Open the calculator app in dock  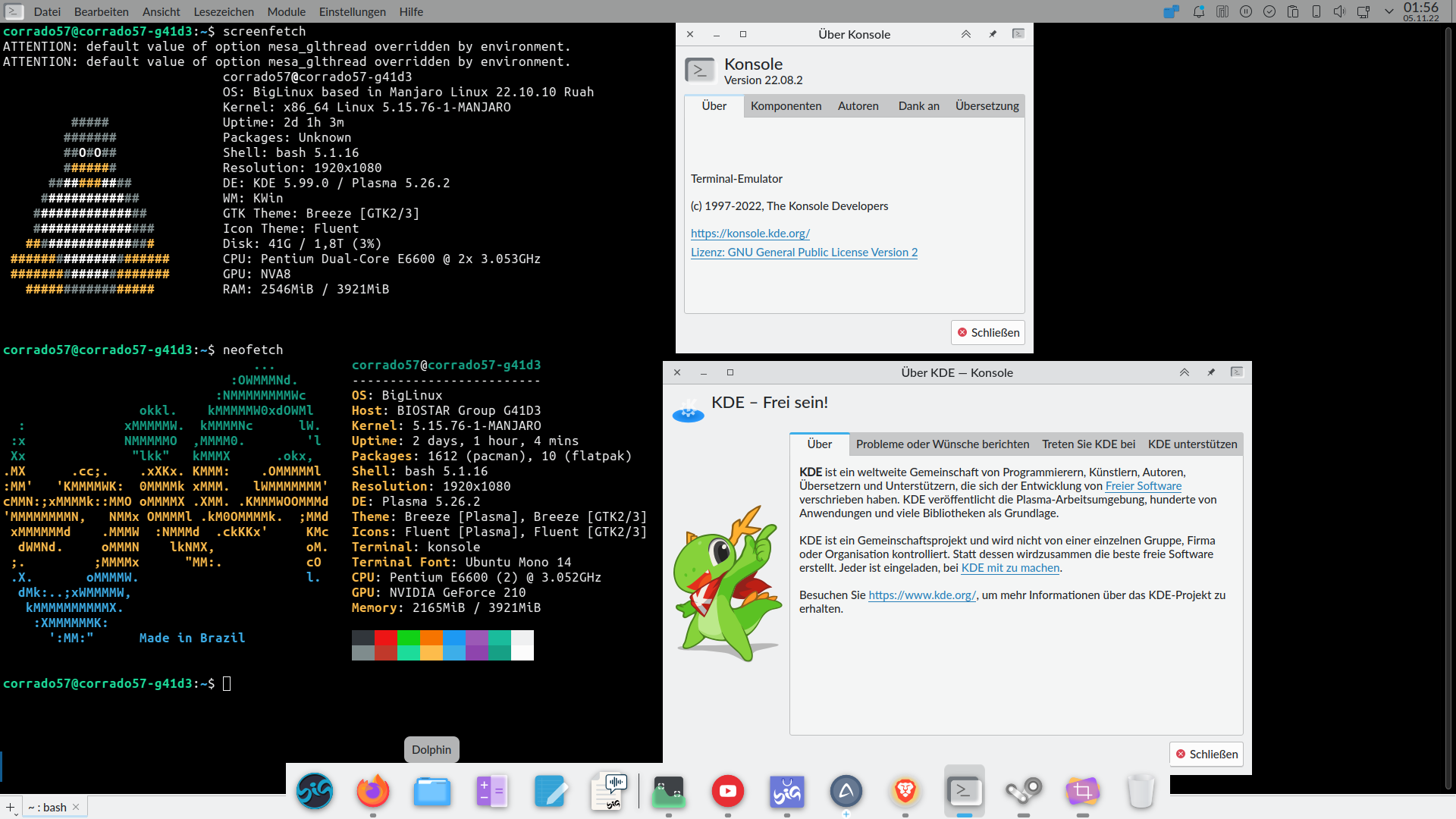click(491, 791)
